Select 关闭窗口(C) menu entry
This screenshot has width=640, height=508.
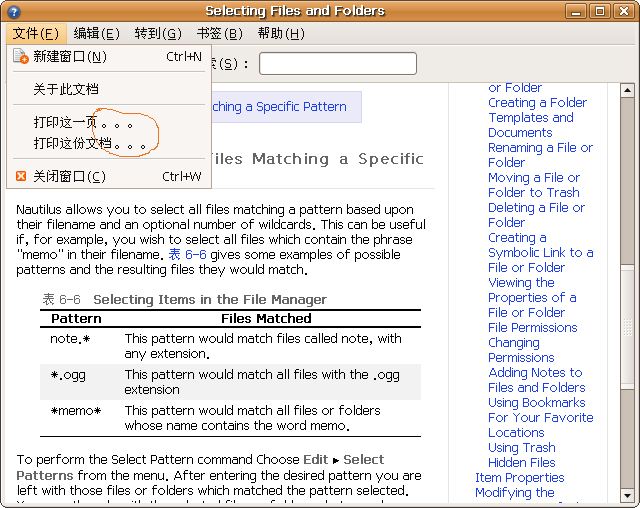click(109, 176)
